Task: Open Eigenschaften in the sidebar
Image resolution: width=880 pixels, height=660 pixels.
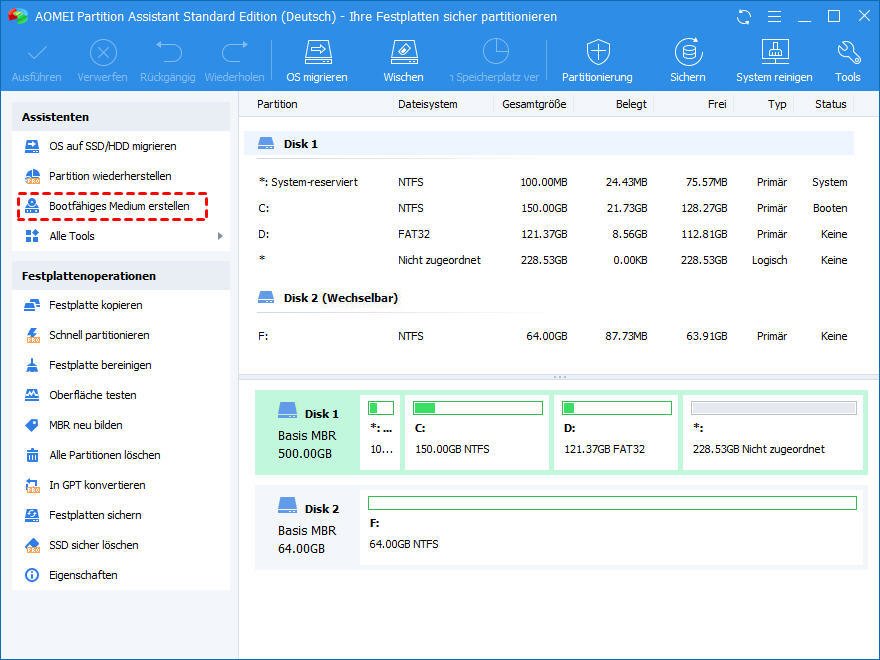Action: click(121, 575)
